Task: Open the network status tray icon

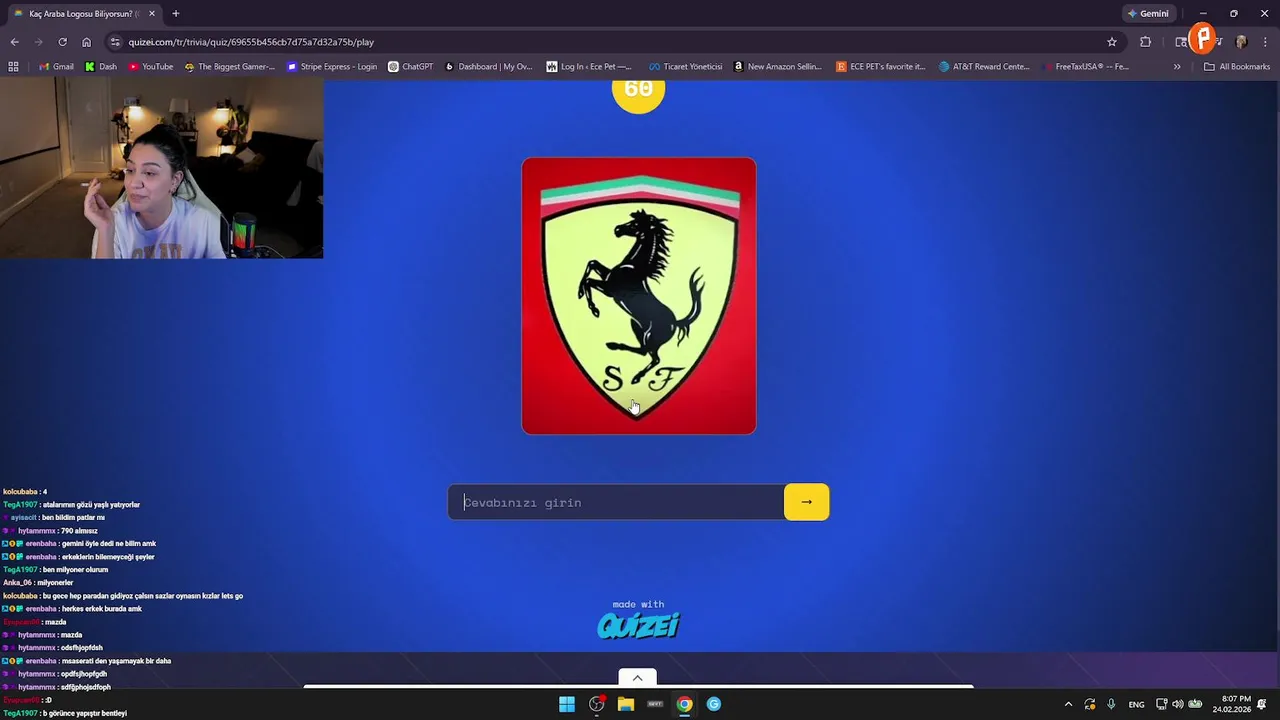Action: (x=1161, y=704)
